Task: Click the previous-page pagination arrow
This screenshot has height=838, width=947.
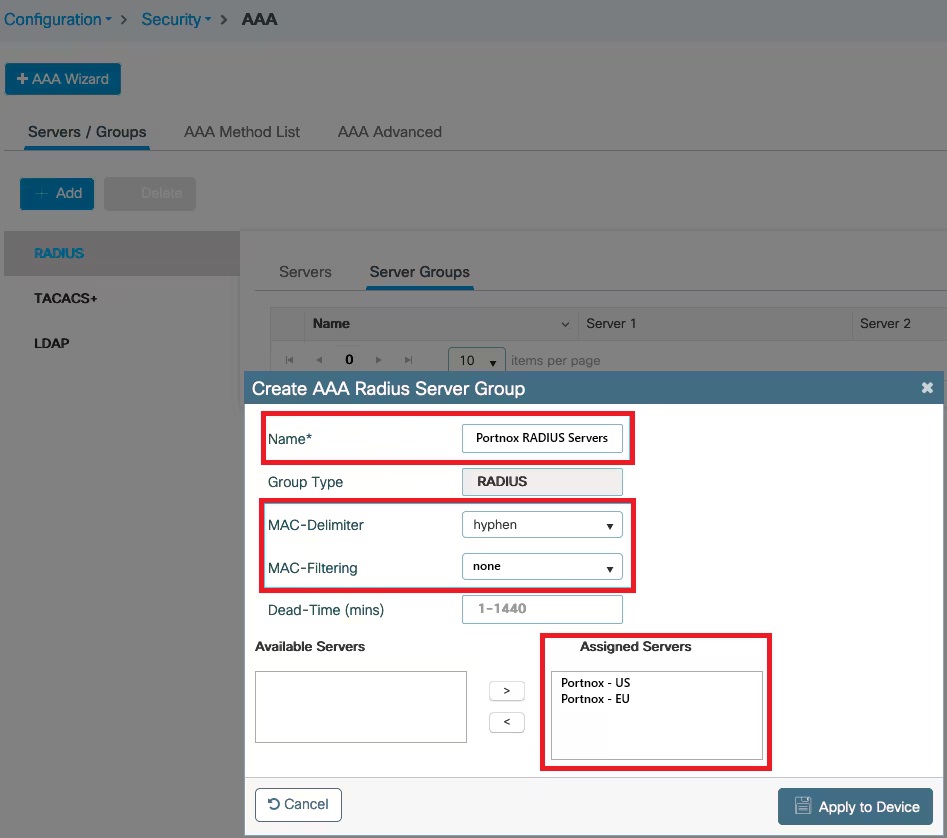Action: [319, 359]
